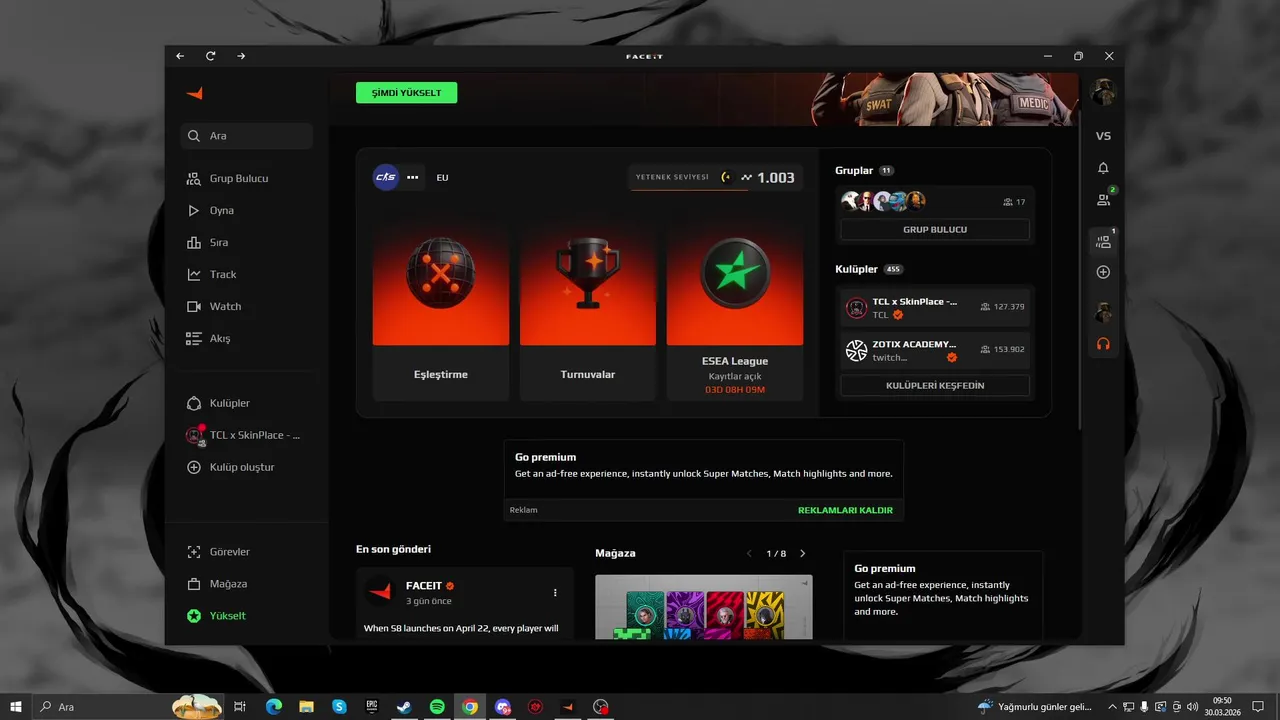Open the TCL x SkinPlace club card
The image size is (1280, 720).
click(935, 308)
